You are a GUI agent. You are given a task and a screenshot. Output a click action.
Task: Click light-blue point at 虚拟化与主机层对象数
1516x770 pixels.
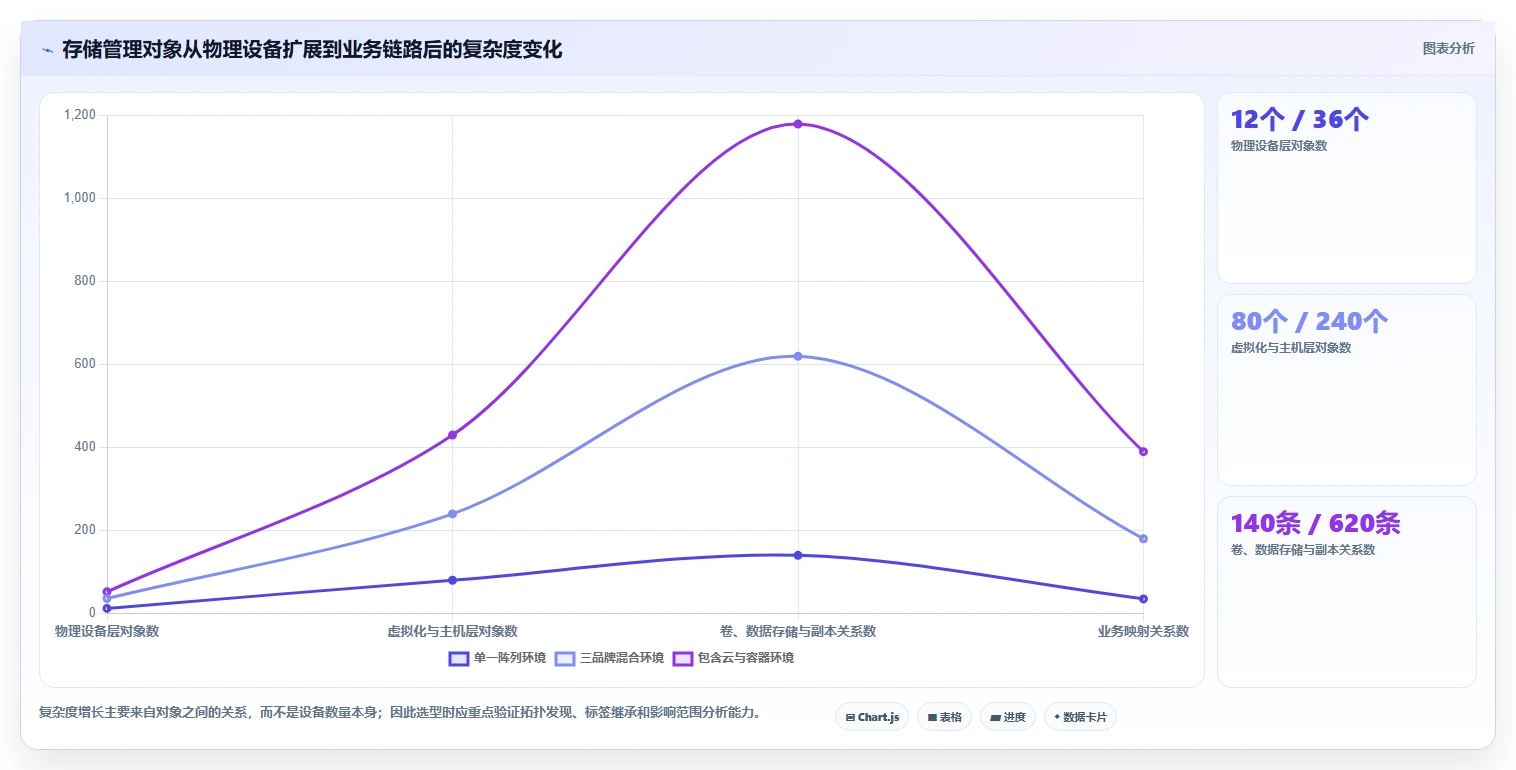click(x=452, y=514)
